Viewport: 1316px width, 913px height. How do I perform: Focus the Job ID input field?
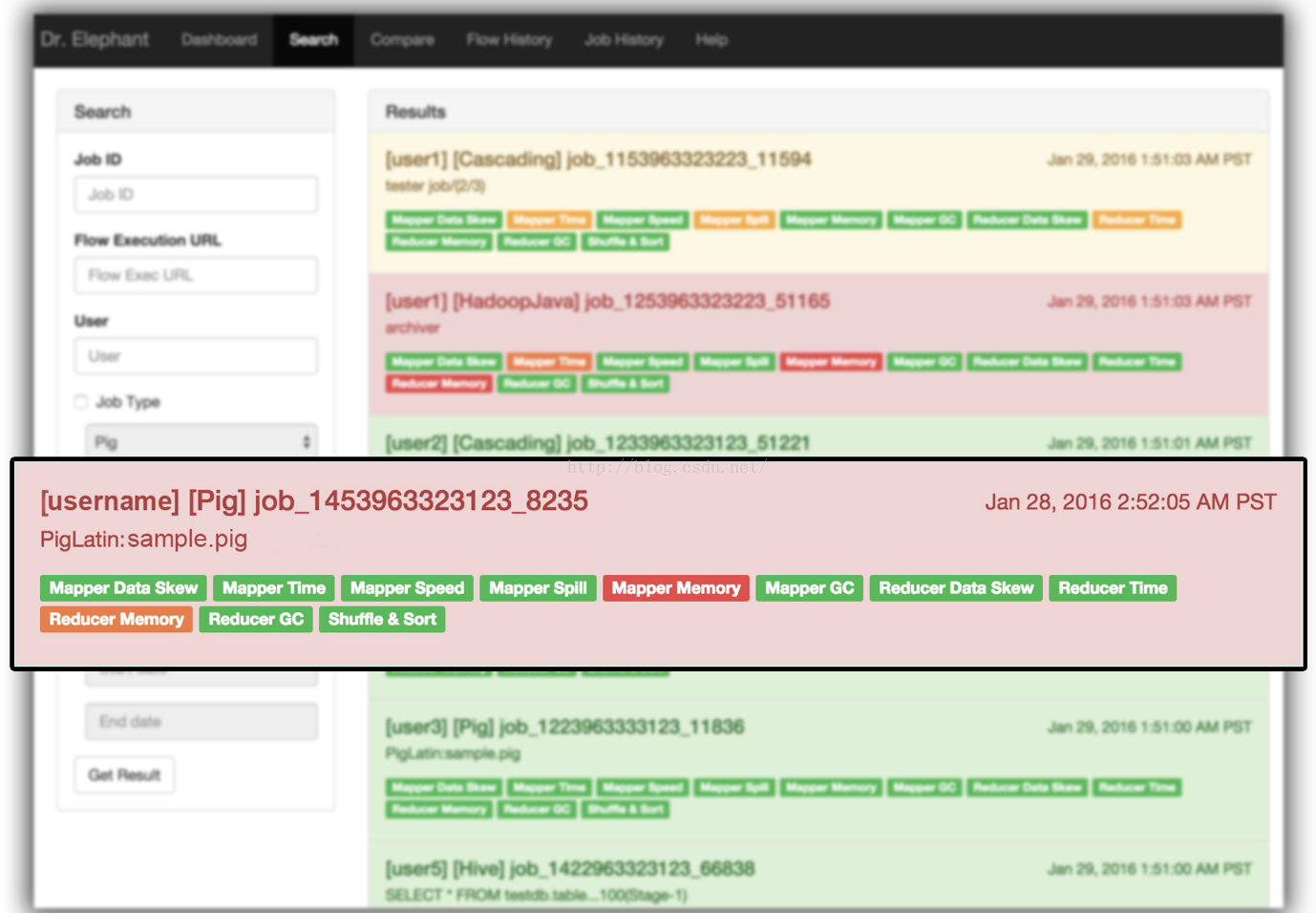(196, 194)
